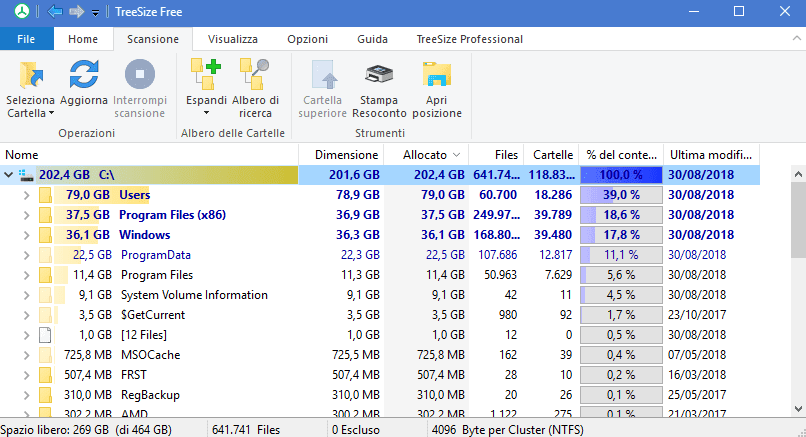The image size is (806, 437).
Task: Open the quick access toolbar dropdown
Action: [x=95, y=12]
